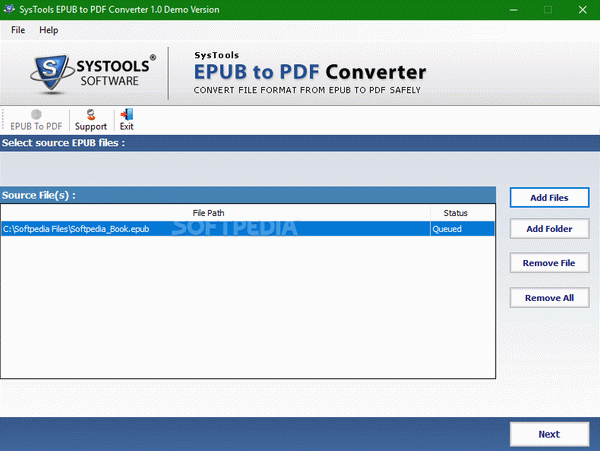Click Next to proceed
The height and width of the screenshot is (451, 600).
(549, 434)
